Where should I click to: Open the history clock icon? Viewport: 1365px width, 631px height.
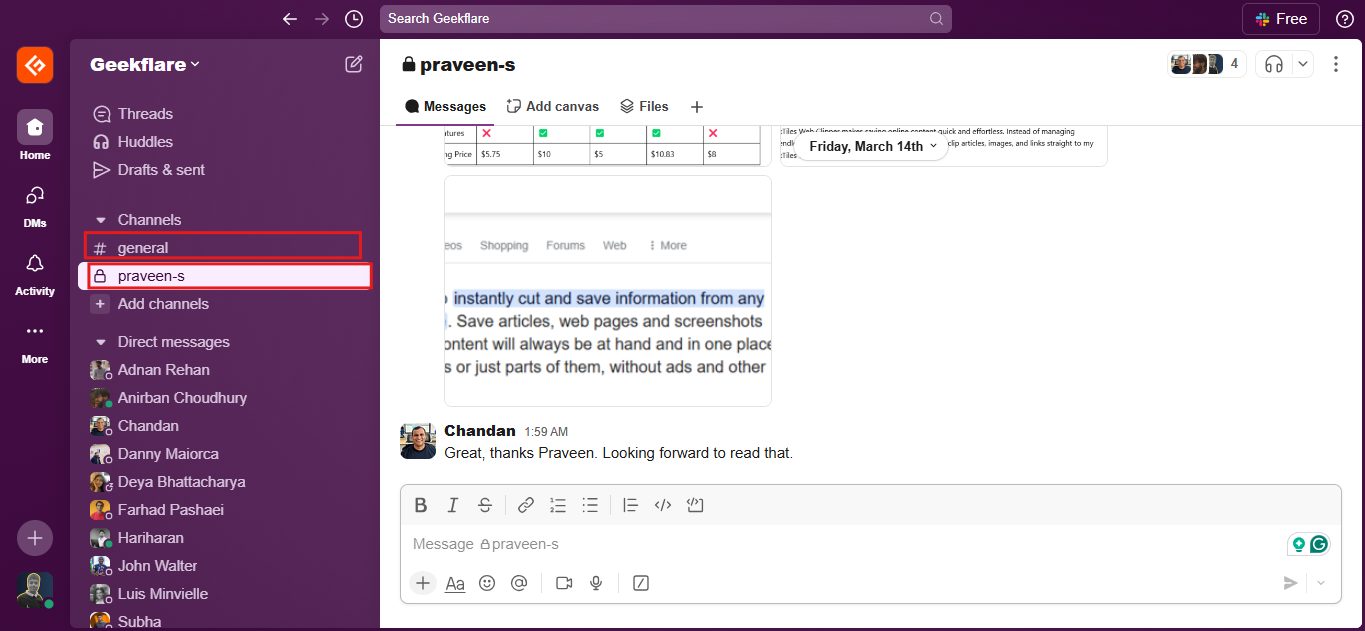coord(354,18)
